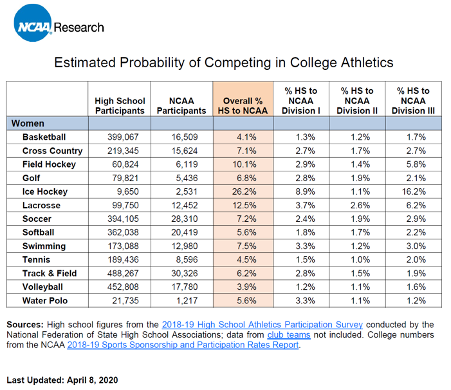Select the Last Updated April 8, 2020 text
The width and height of the screenshot is (451, 390).
click(x=62, y=380)
